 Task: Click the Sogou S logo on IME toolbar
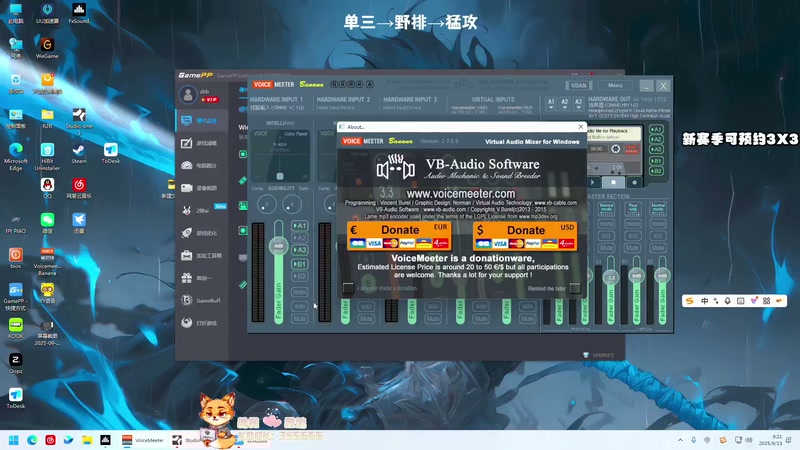[690, 301]
